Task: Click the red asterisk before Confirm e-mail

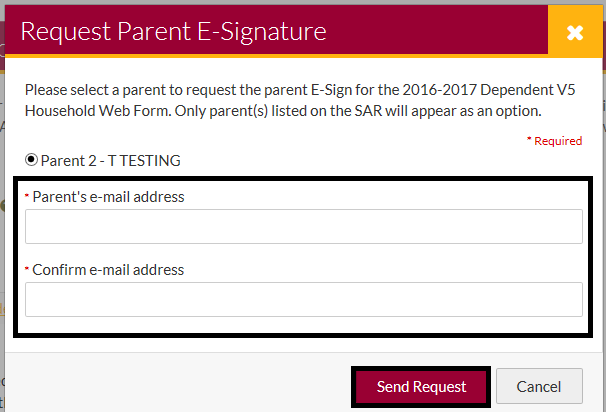Action: pos(27,268)
